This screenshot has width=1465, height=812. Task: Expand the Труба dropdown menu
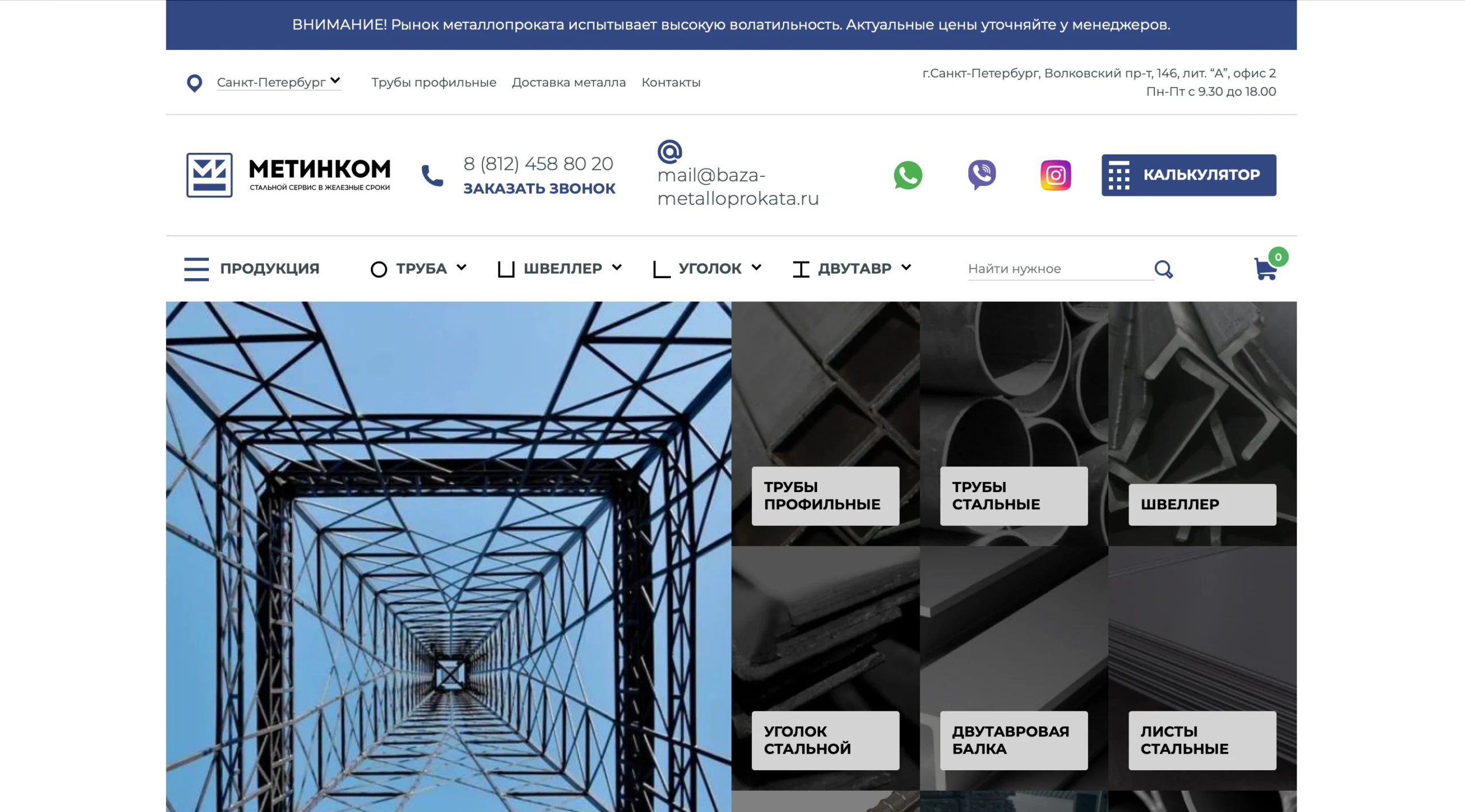pos(419,268)
